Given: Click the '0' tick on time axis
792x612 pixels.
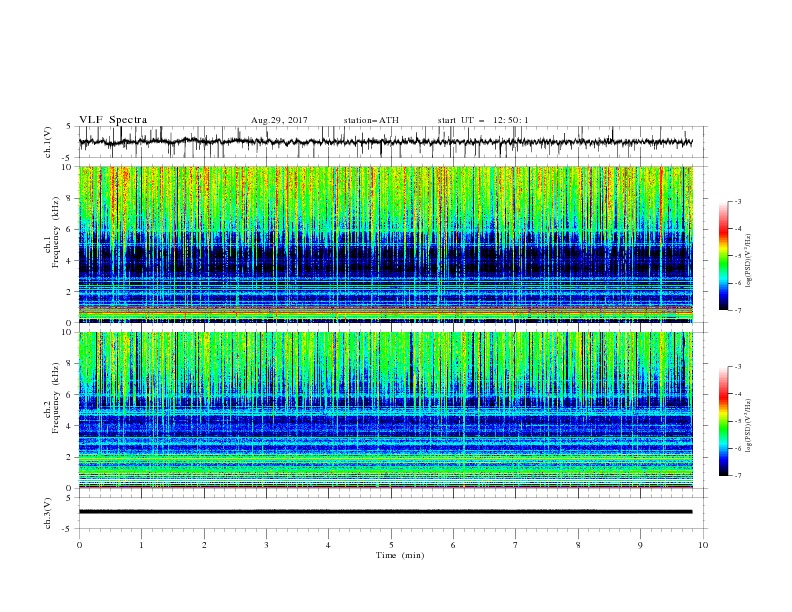Looking at the screenshot, I should click(79, 545).
